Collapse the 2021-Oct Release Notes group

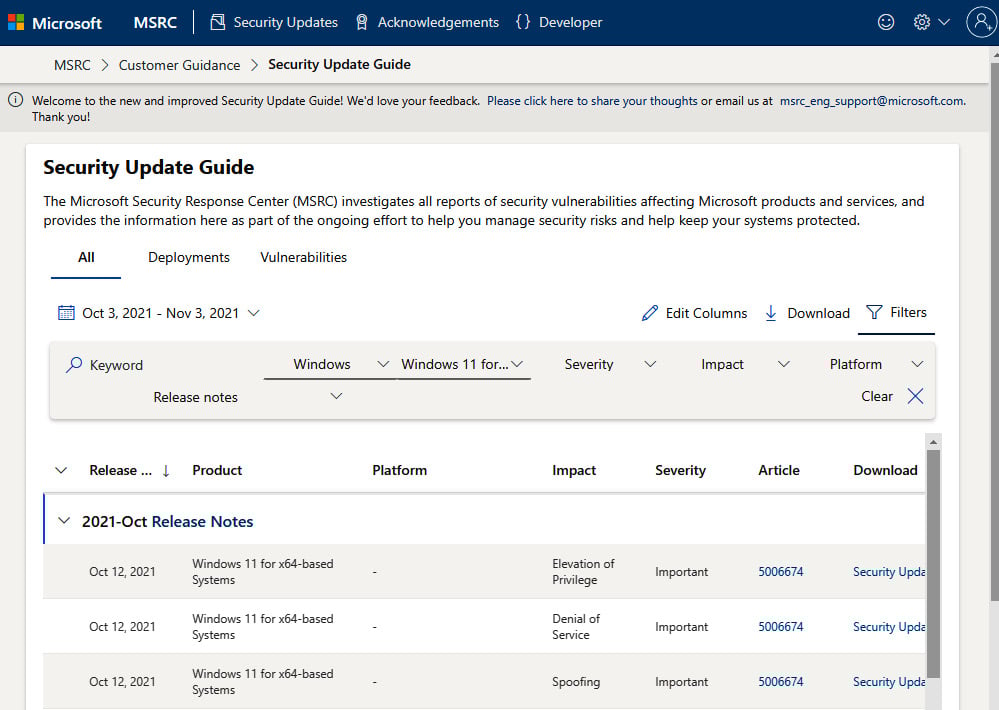coord(64,521)
